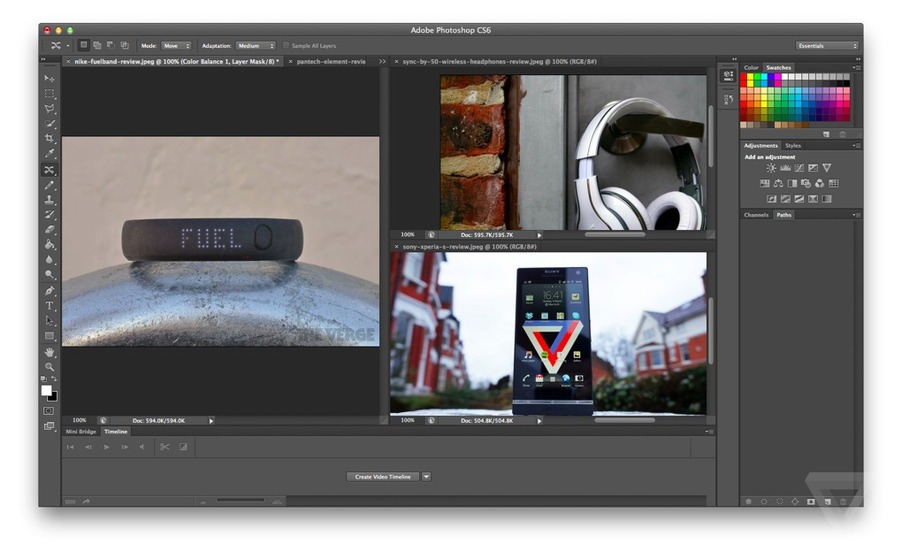Close the sync-by-50-wireless-headphones document
The image size is (902, 558).
[x=396, y=61]
